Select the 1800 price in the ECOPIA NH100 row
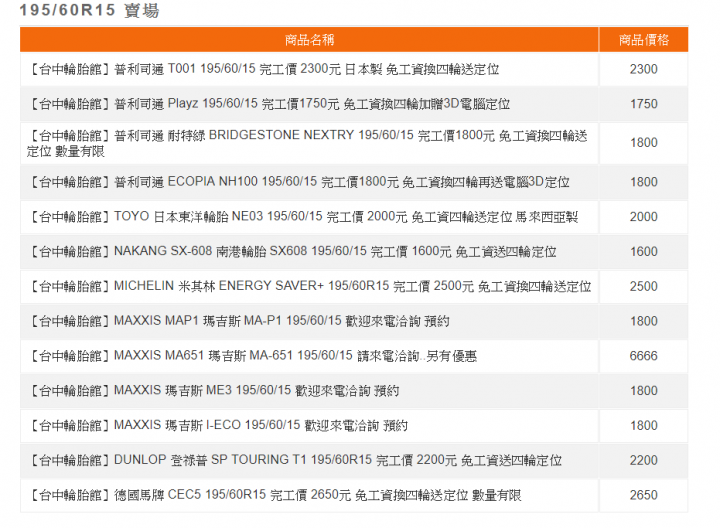720x528 pixels. click(644, 182)
